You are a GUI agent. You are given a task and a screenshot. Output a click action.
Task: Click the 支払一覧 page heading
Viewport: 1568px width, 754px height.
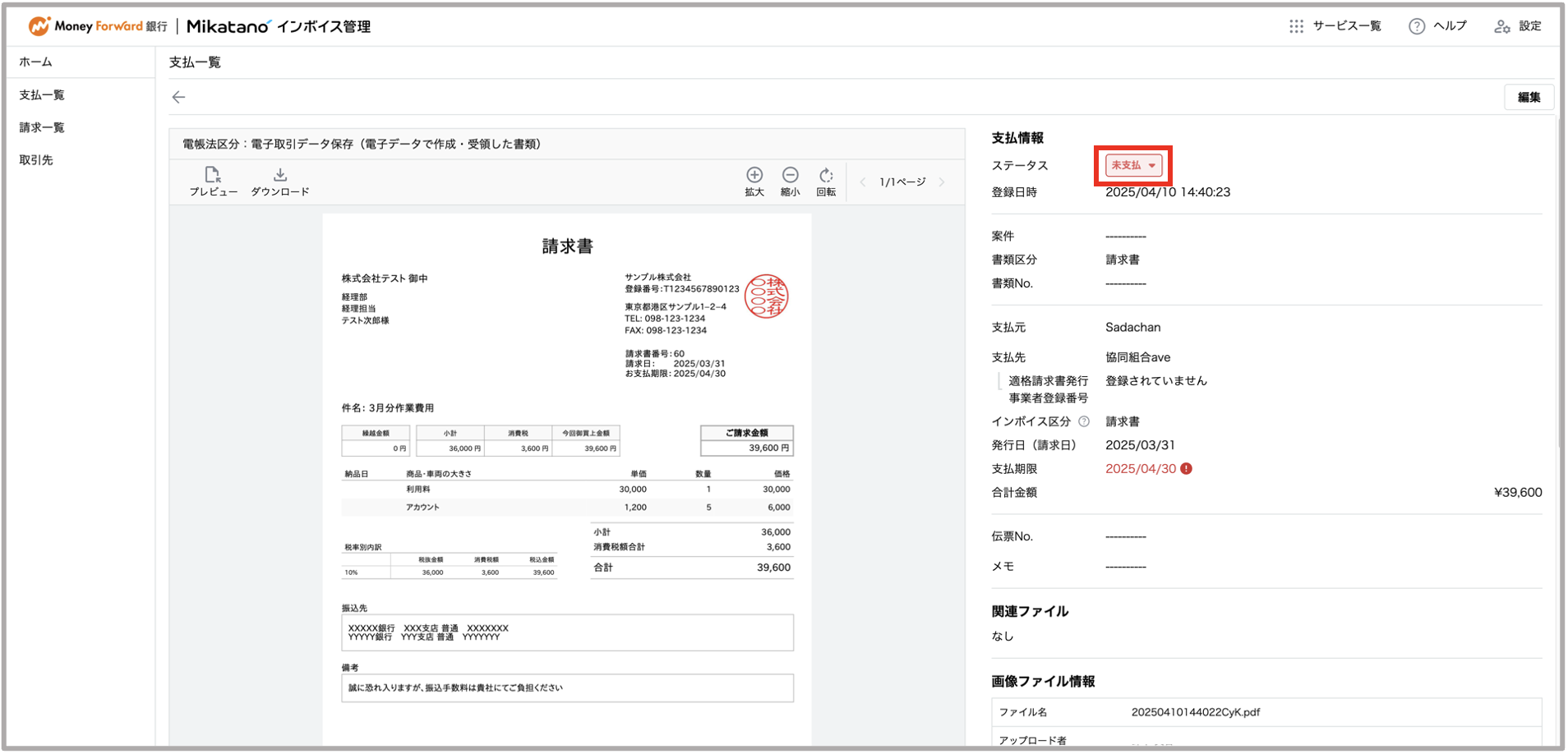195,62
